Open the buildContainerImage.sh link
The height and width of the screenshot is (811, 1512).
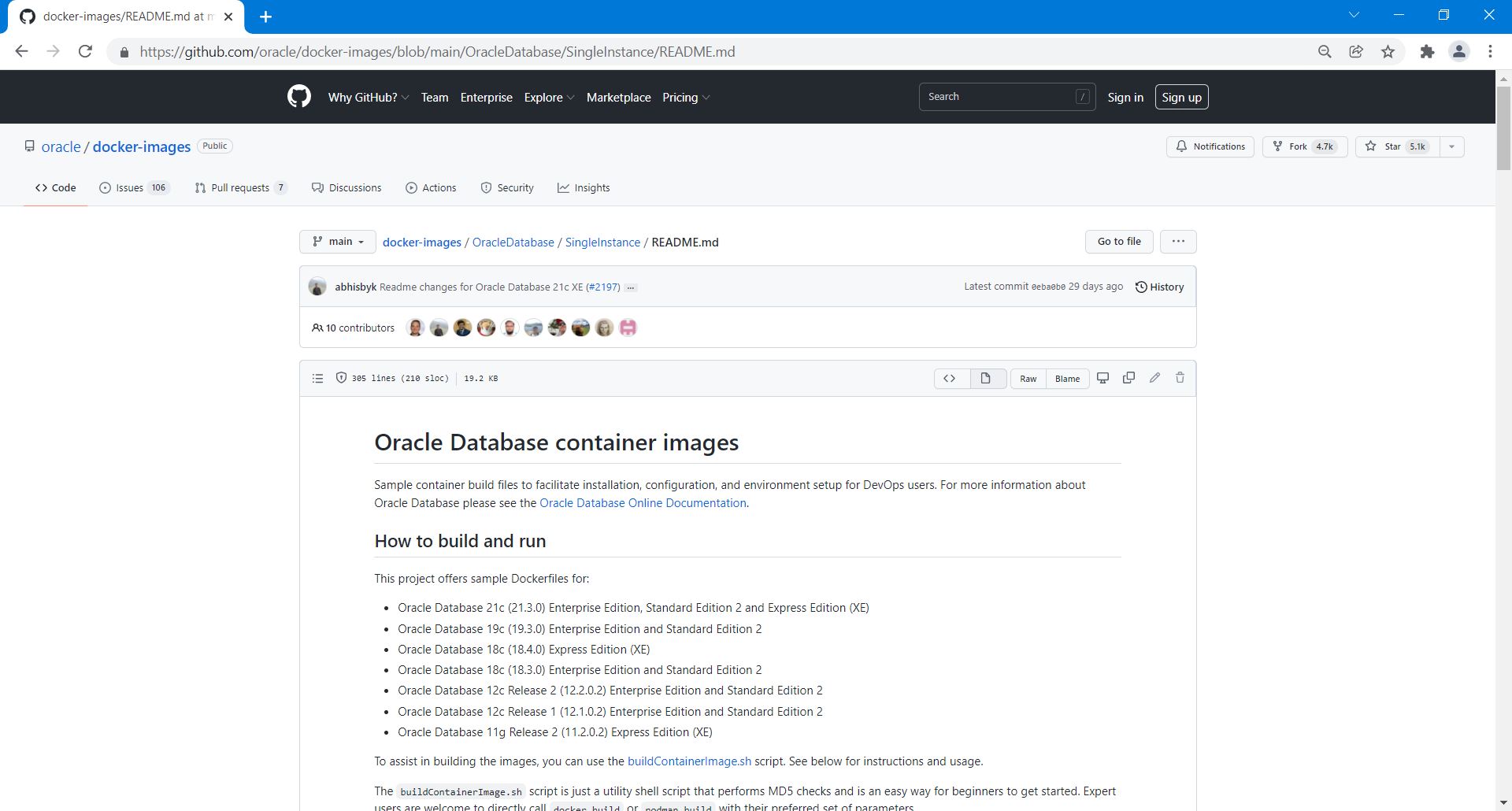point(689,761)
